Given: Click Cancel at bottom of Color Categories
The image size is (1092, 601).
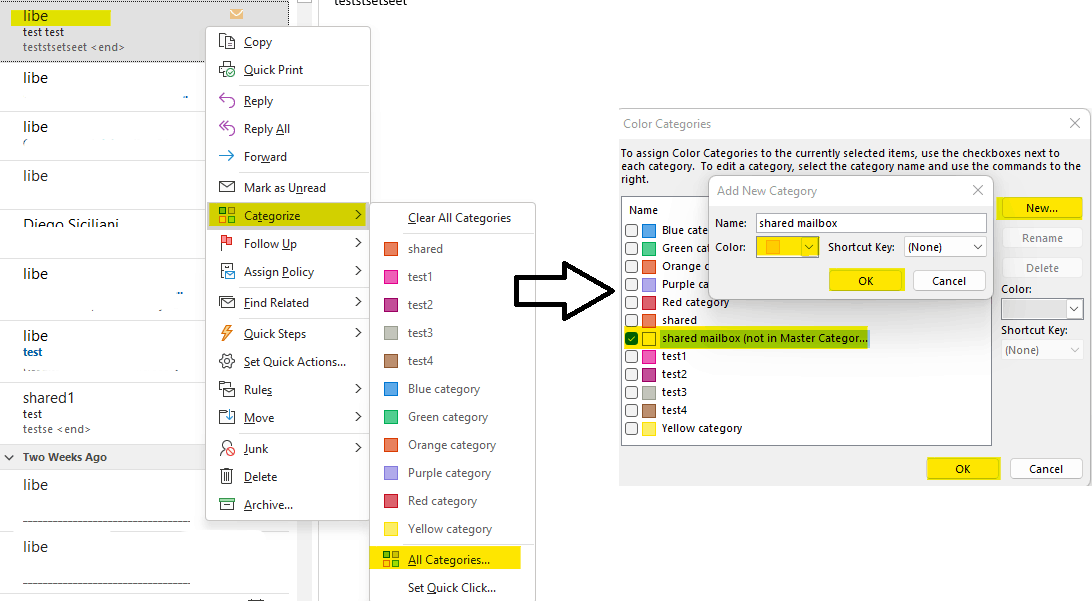Looking at the screenshot, I should [x=1046, y=469].
